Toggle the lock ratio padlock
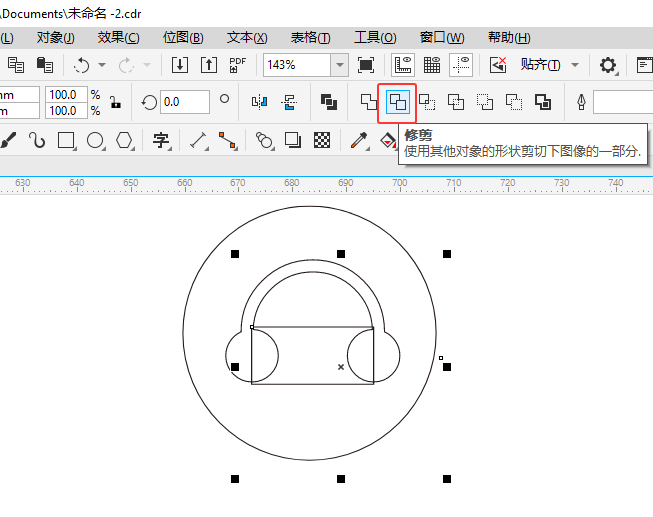 (116, 102)
